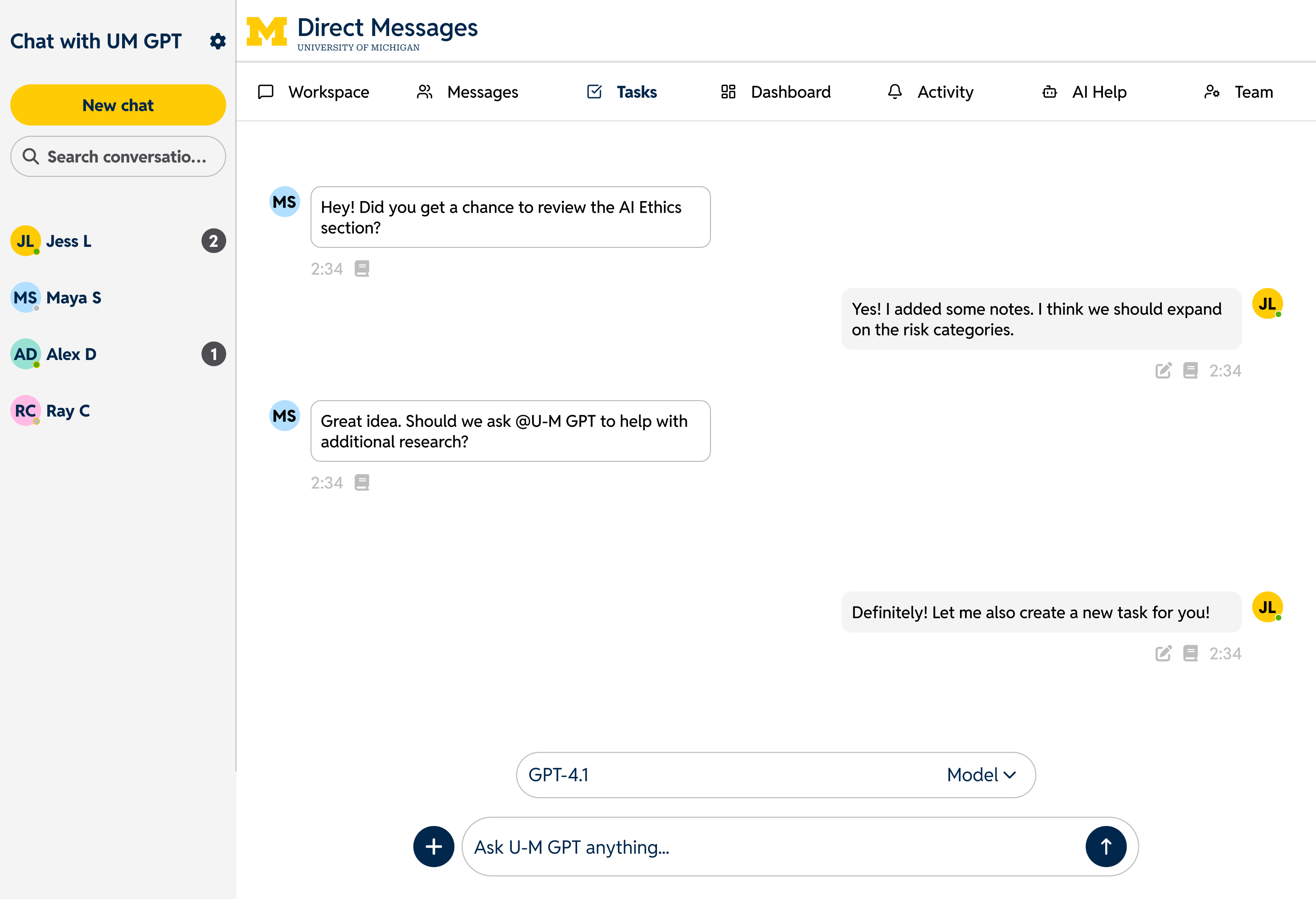Click book icon under AI Ethics message

pos(362,268)
